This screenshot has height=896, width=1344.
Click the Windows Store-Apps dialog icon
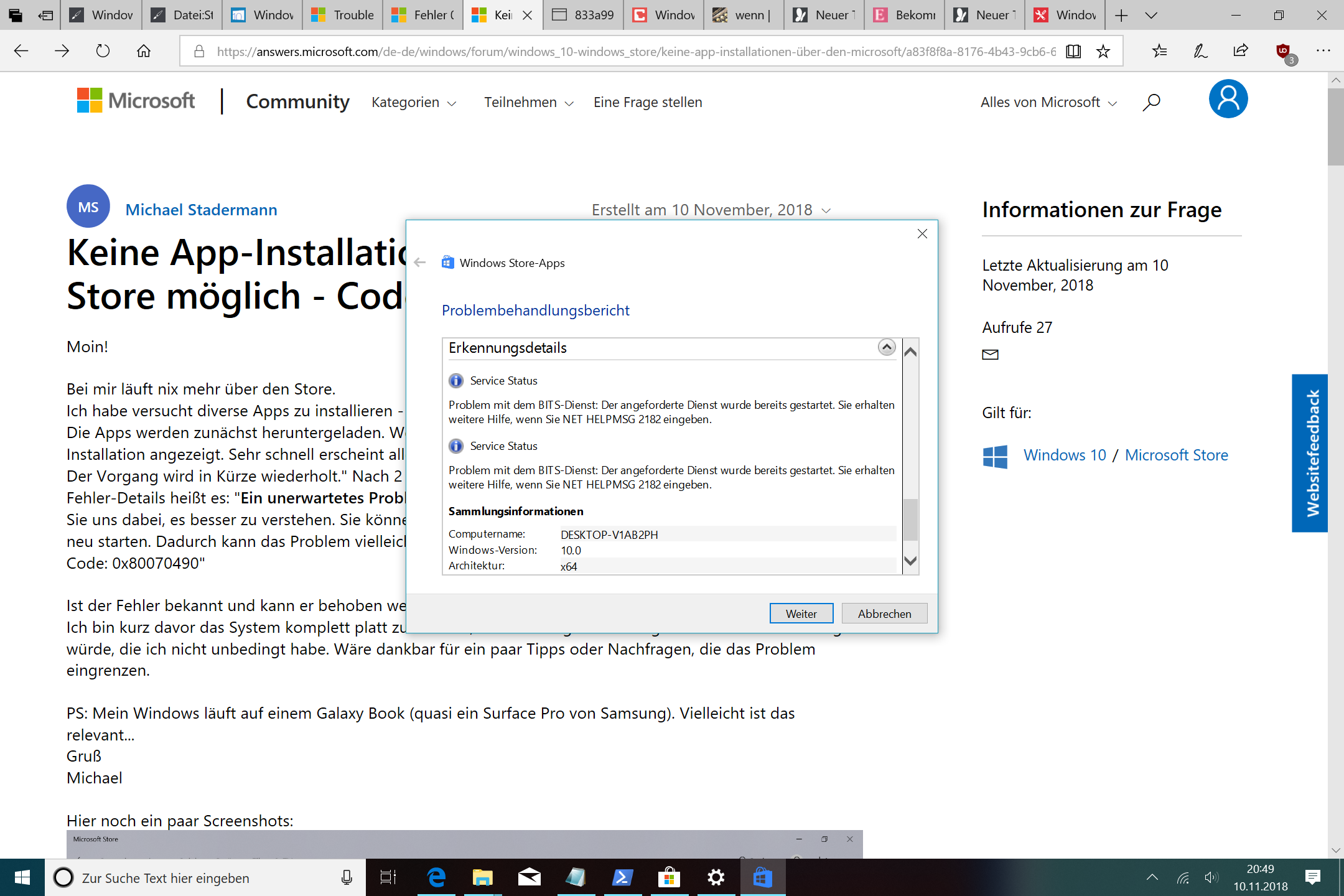(447, 262)
